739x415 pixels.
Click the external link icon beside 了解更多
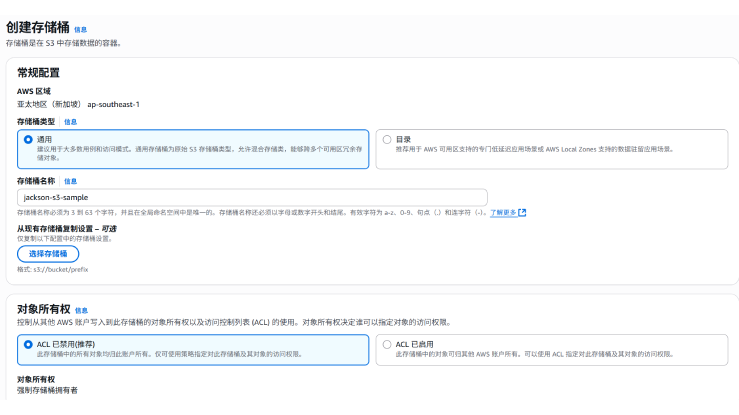coord(522,213)
